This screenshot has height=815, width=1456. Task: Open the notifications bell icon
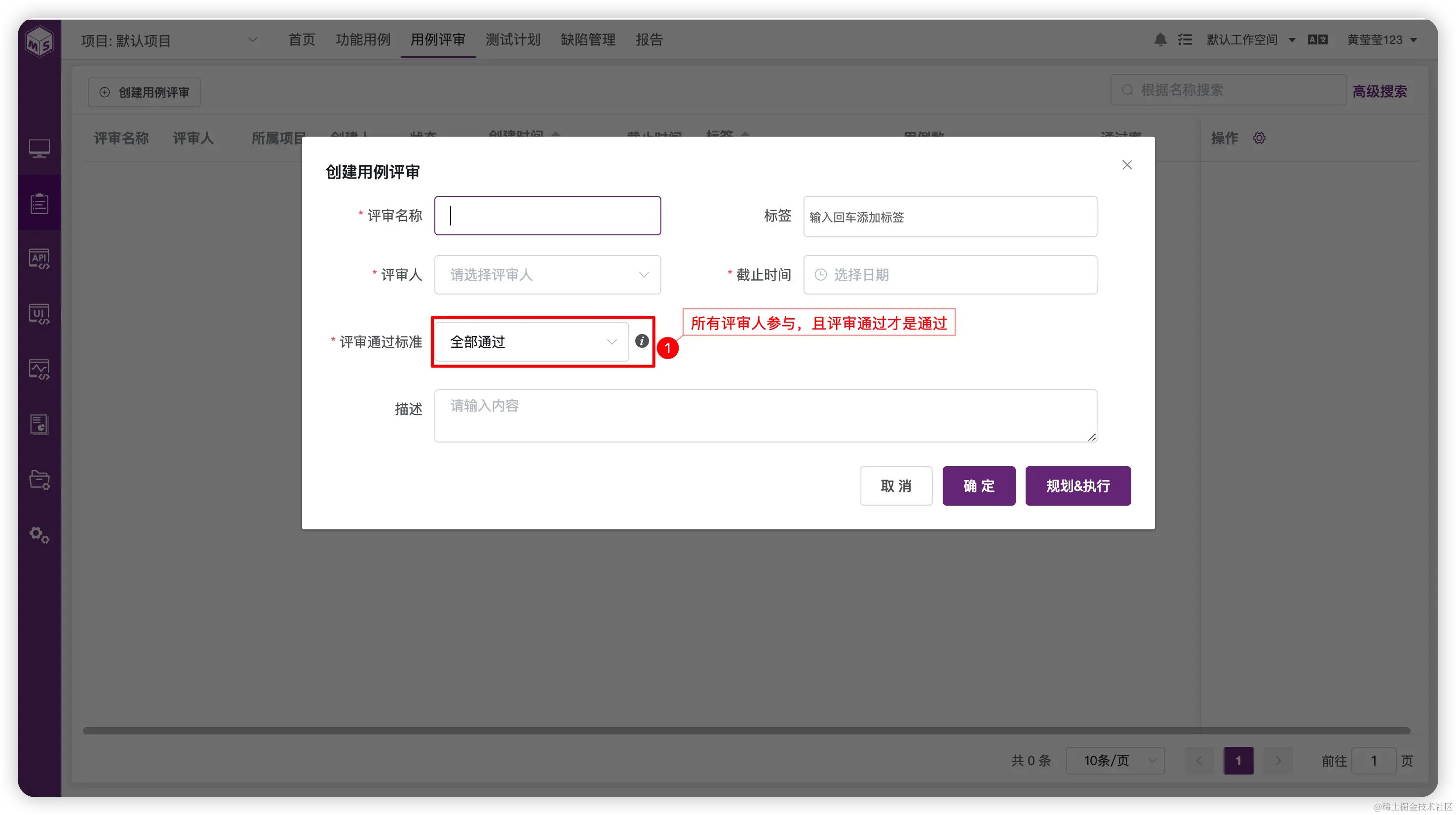coord(1160,39)
